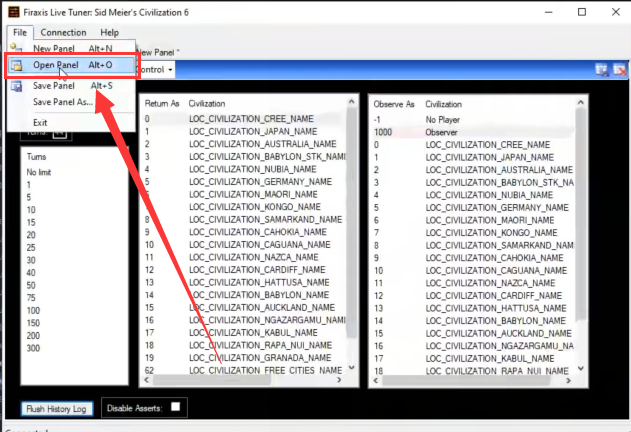Choose Open Panel from the File menu

point(71,65)
